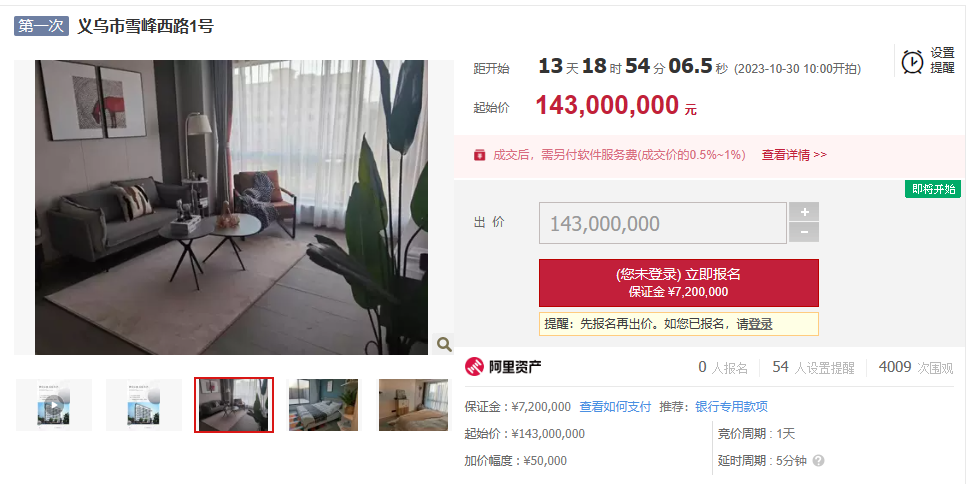This screenshot has width=966, height=484.
Task: Select the second building brochure thumbnail
Action: pos(144,405)
